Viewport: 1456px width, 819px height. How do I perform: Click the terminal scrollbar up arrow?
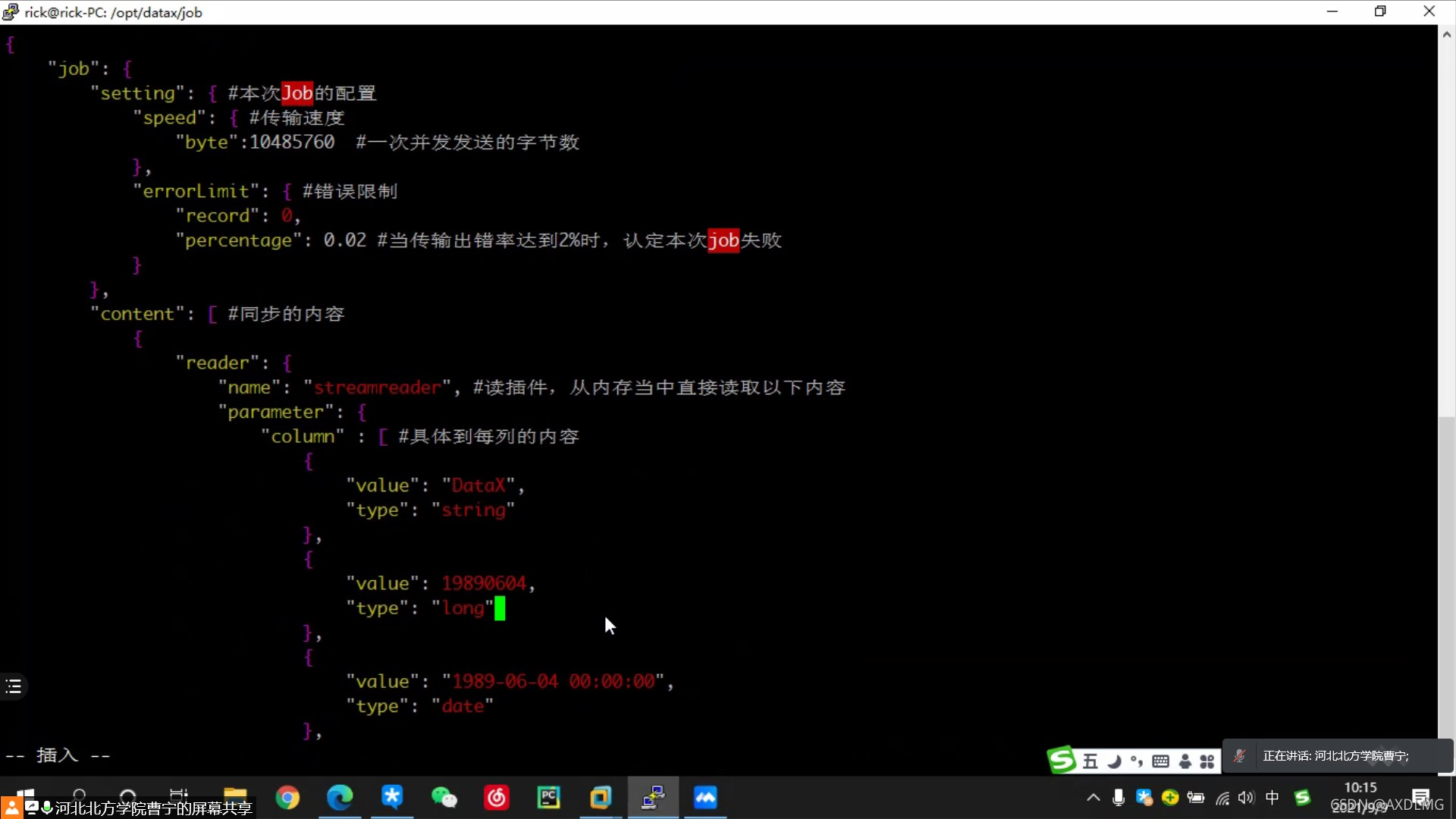[1447, 34]
